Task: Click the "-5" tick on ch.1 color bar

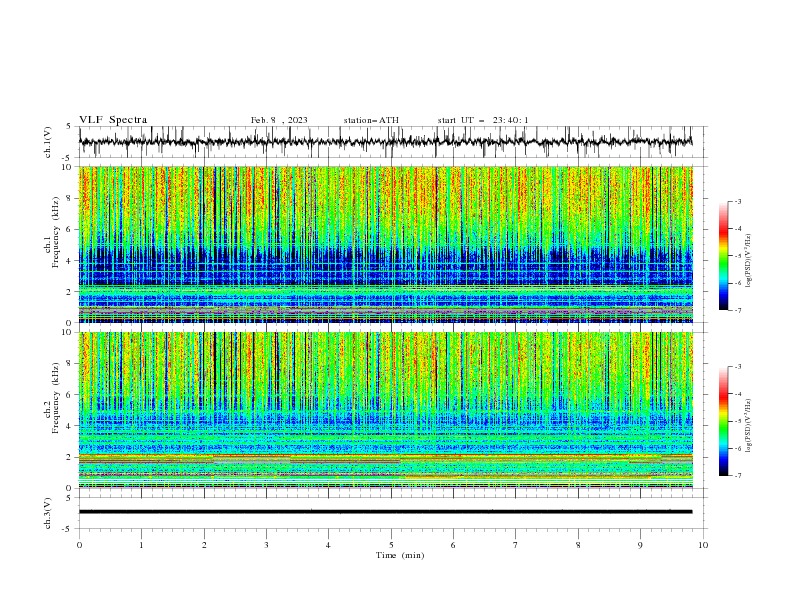Action: [x=738, y=256]
